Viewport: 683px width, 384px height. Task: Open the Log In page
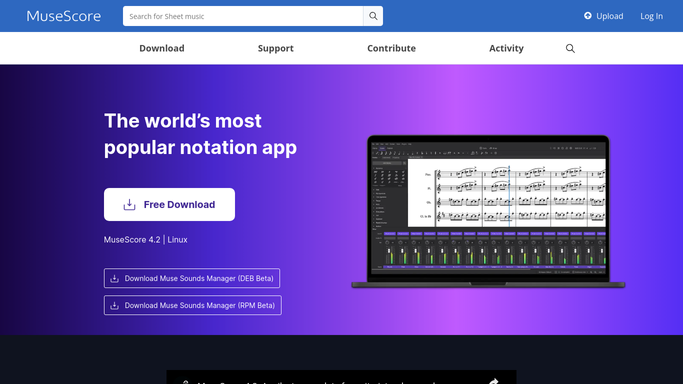651,16
